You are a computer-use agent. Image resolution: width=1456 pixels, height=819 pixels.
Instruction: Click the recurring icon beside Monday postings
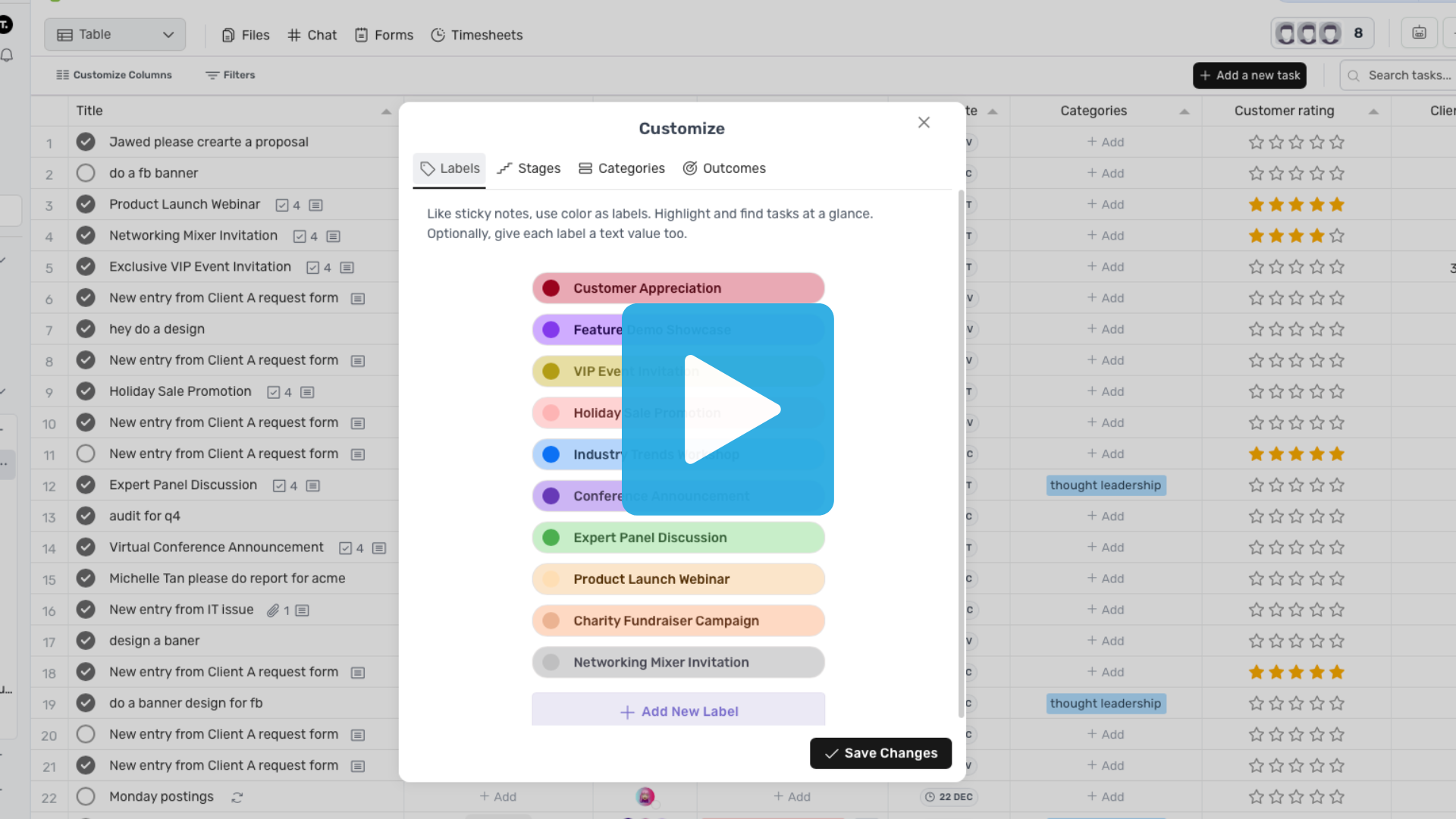pos(237,797)
